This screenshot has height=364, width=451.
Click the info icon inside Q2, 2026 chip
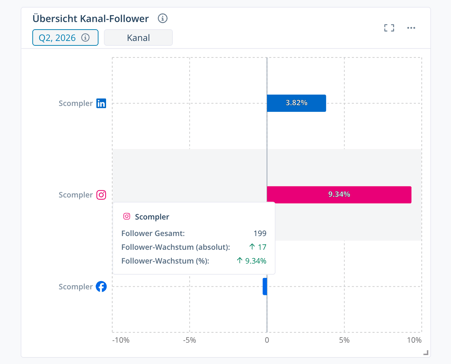86,38
